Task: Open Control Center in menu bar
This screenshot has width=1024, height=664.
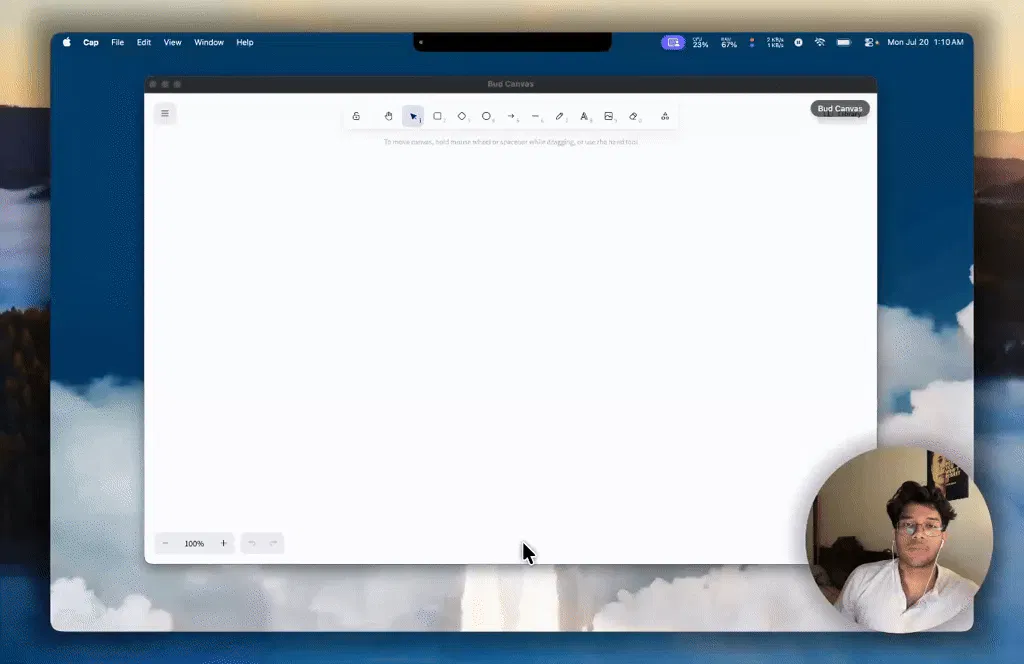Action: point(871,42)
